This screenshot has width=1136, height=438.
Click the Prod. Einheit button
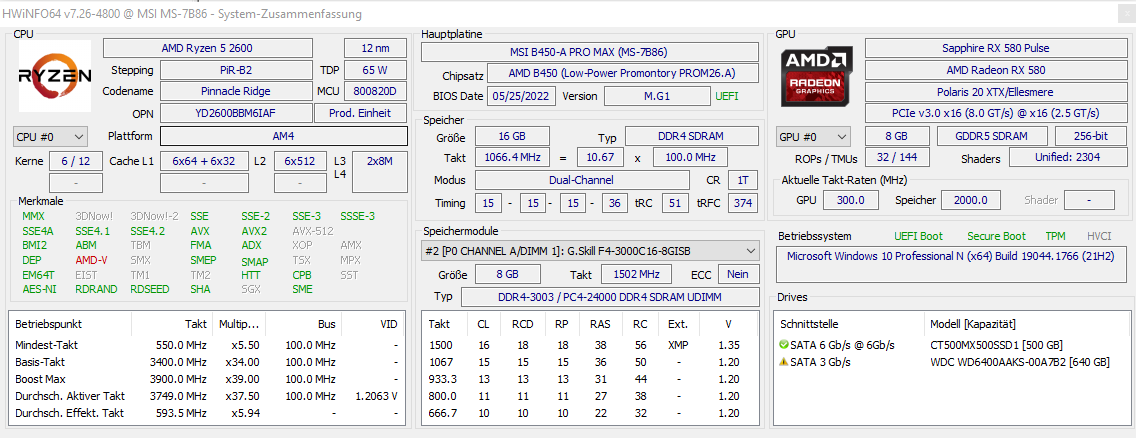pos(360,113)
